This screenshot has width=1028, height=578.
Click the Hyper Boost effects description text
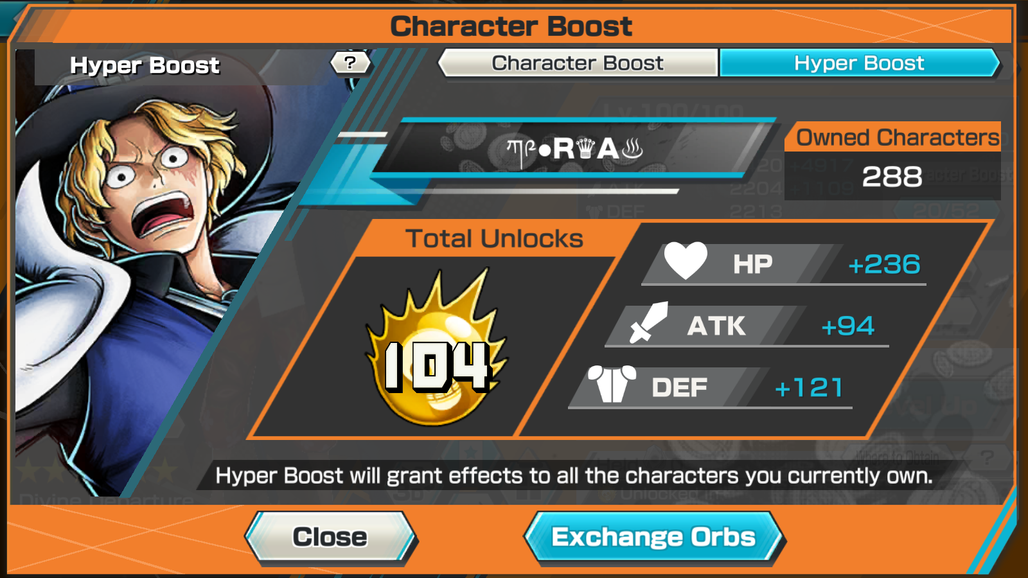(x=574, y=475)
